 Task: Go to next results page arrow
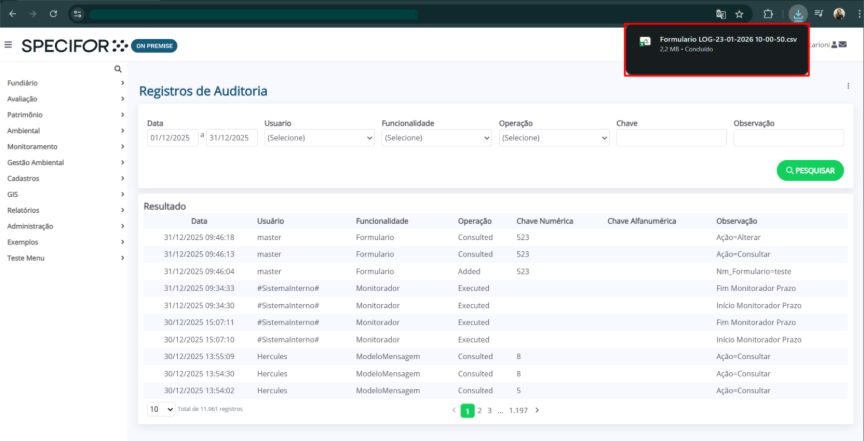(x=537, y=410)
